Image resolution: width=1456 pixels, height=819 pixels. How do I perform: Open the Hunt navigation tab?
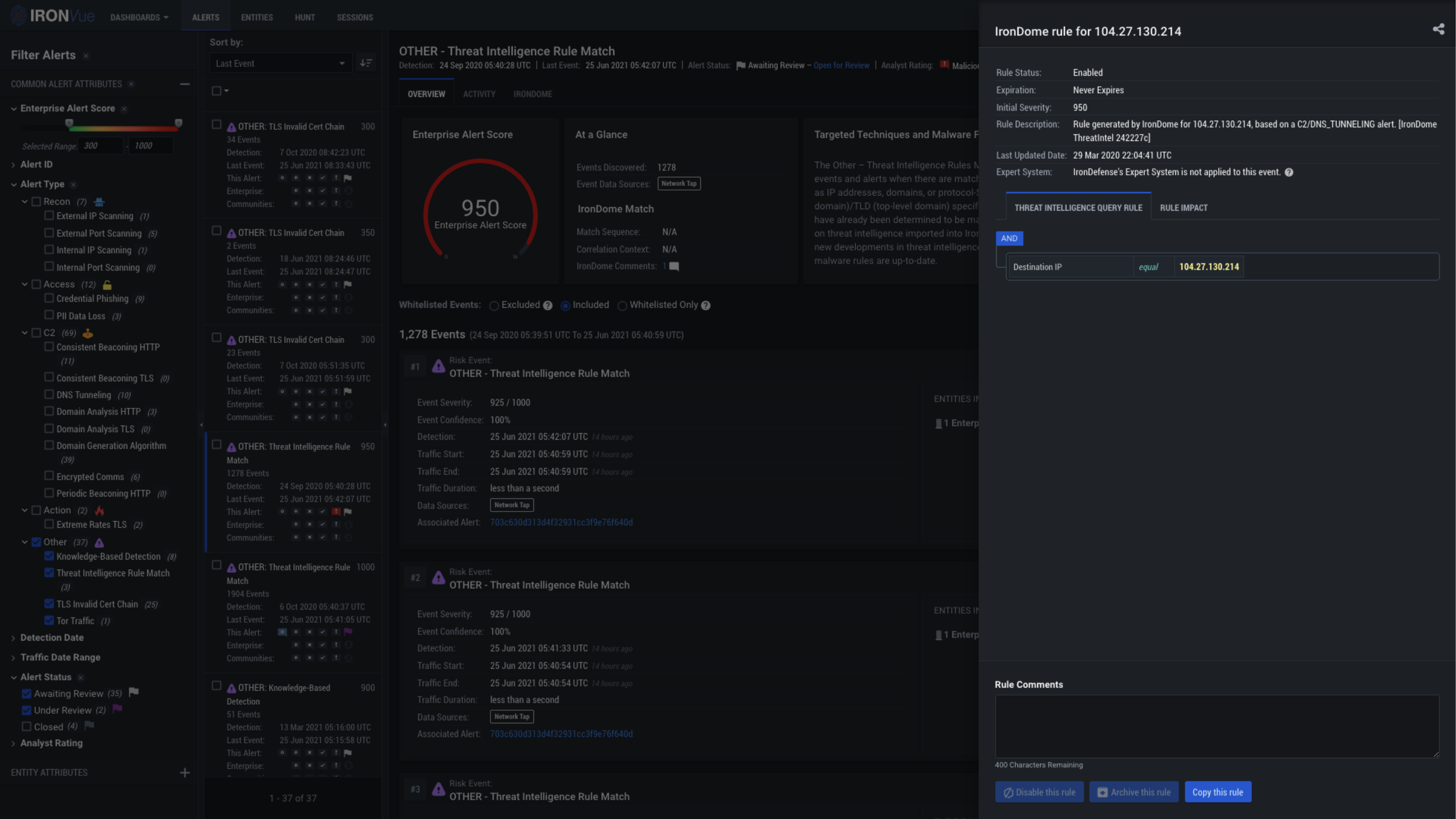304,18
